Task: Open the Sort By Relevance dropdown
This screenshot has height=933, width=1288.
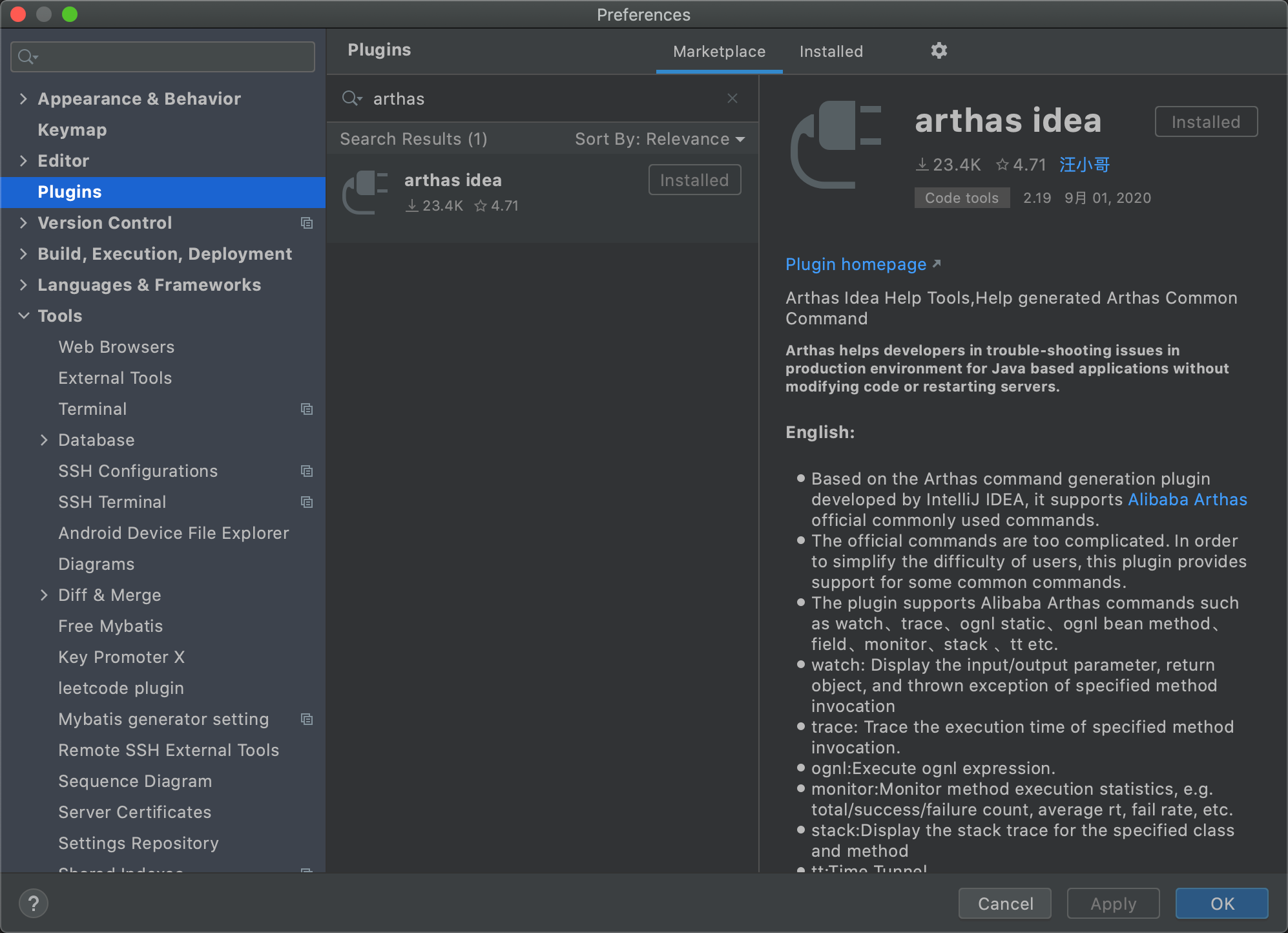Action: pyautogui.click(x=659, y=138)
